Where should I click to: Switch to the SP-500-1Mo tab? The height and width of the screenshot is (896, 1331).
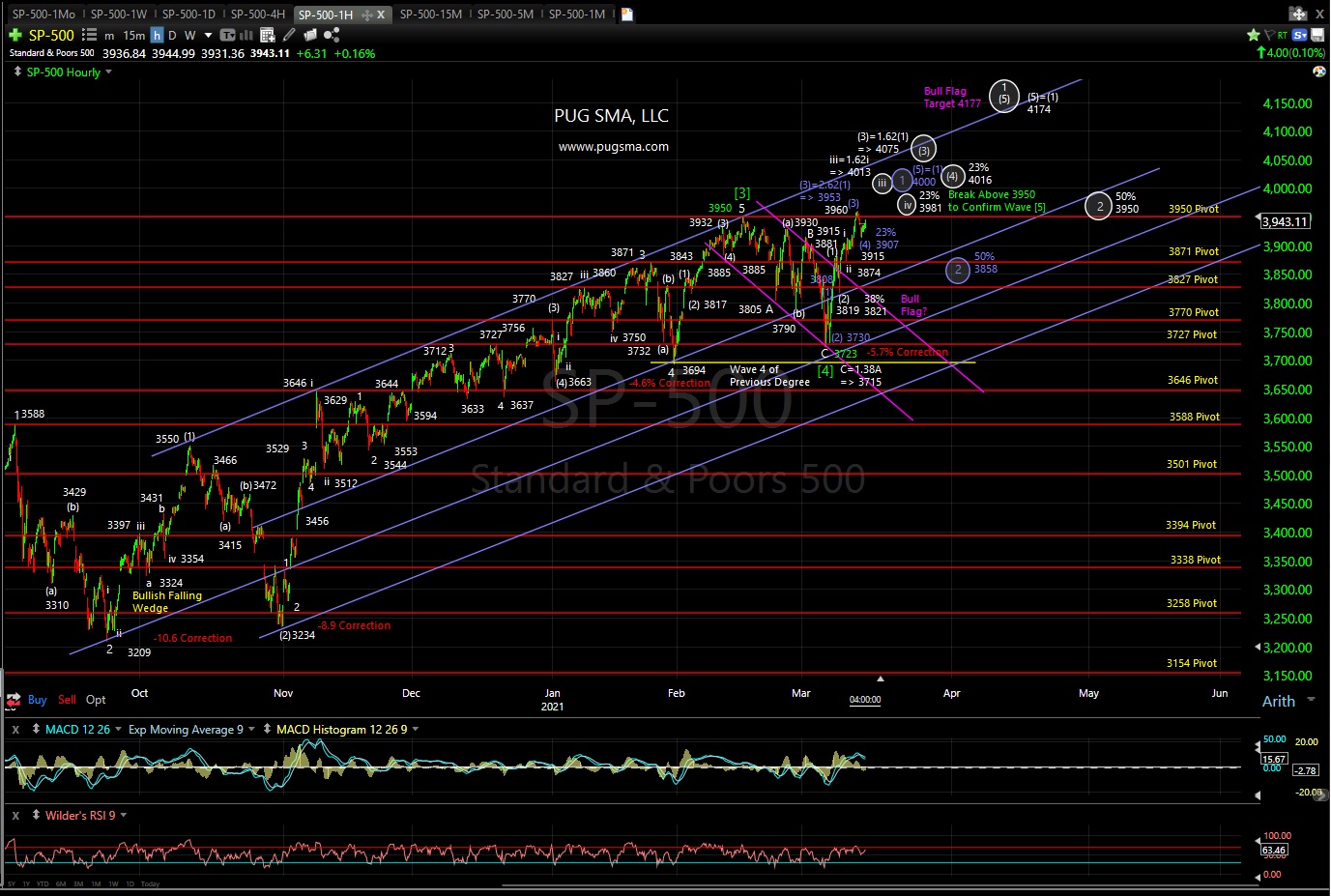(x=43, y=14)
